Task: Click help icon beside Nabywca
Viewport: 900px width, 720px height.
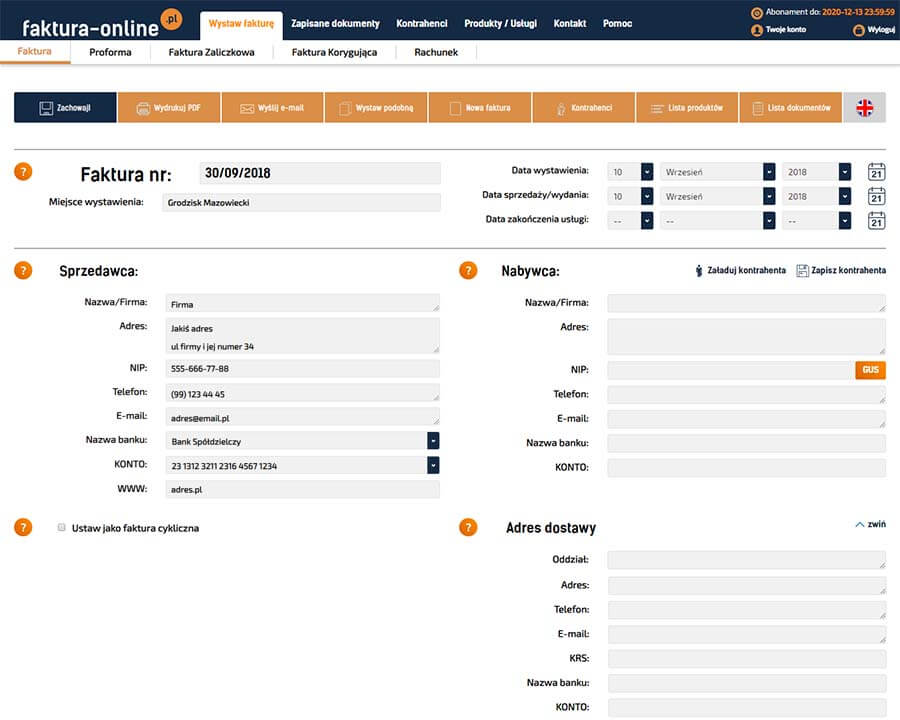Action: pyautogui.click(x=468, y=270)
